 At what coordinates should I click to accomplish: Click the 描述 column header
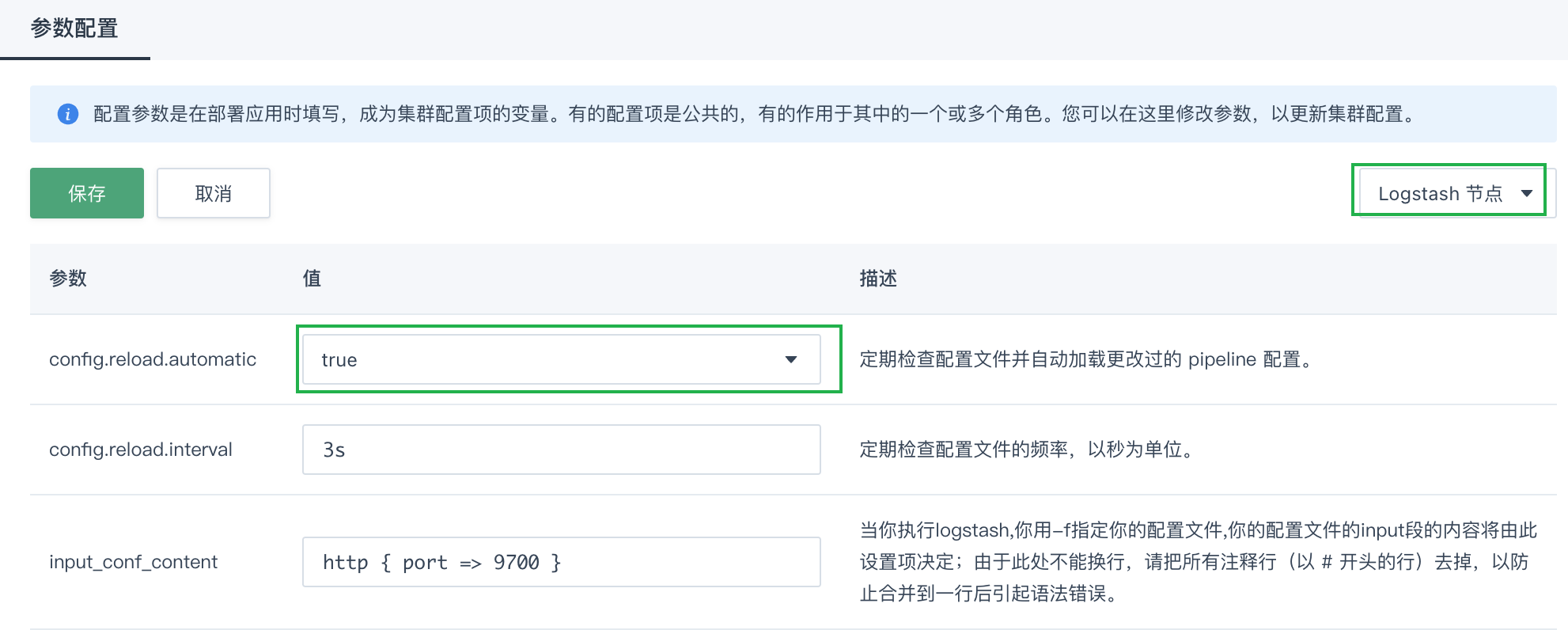click(878, 279)
